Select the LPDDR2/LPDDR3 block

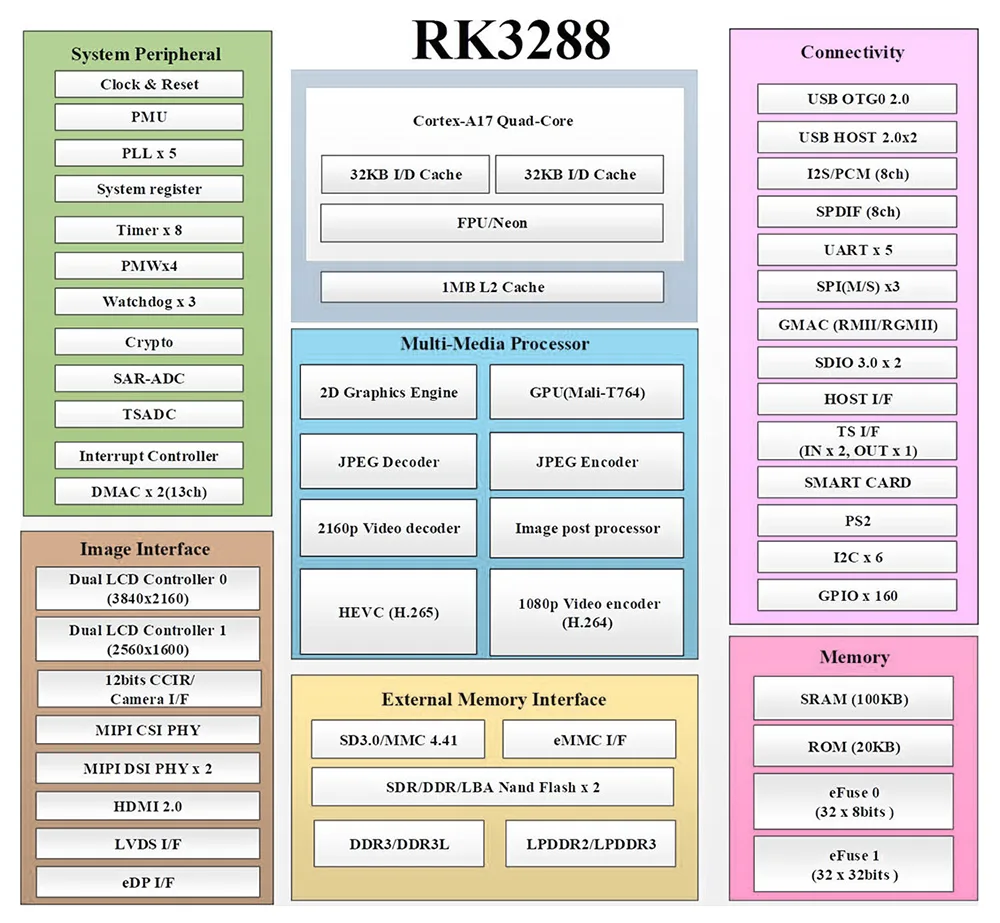[x=590, y=844]
